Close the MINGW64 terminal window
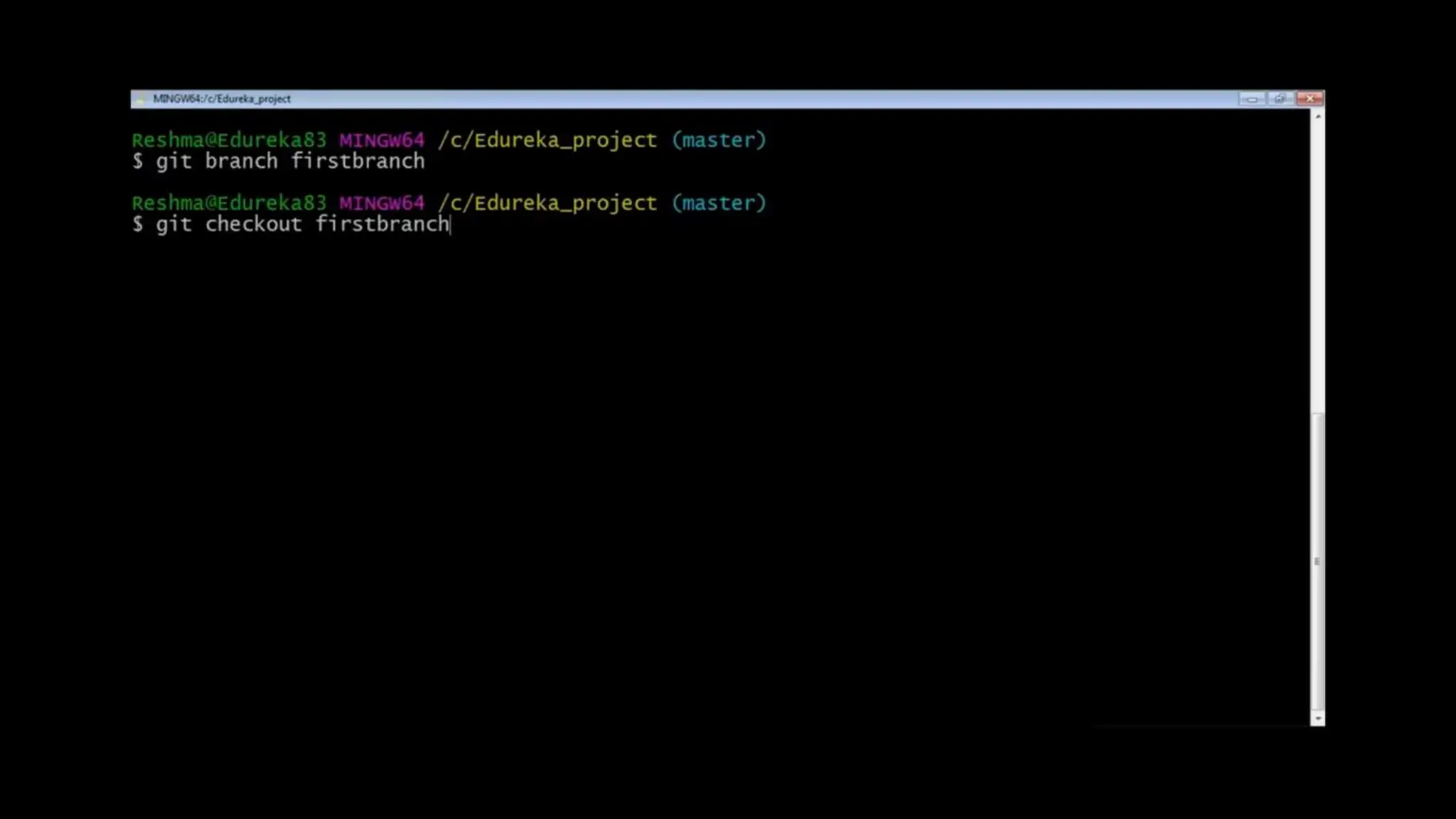Image resolution: width=1456 pixels, height=819 pixels. [x=1309, y=99]
